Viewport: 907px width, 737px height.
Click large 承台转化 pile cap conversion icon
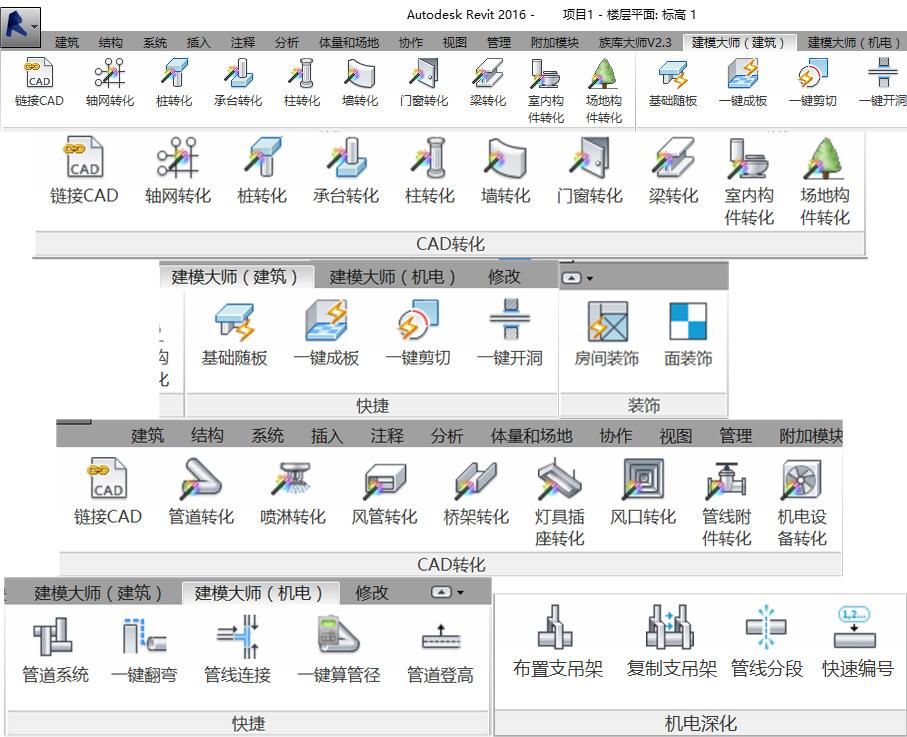point(346,157)
